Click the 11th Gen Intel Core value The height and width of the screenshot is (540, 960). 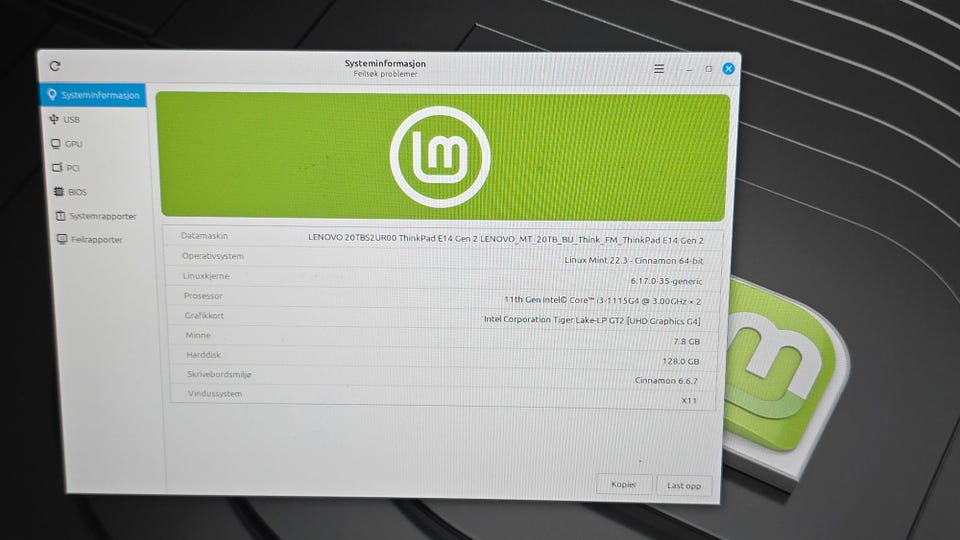click(x=602, y=301)
